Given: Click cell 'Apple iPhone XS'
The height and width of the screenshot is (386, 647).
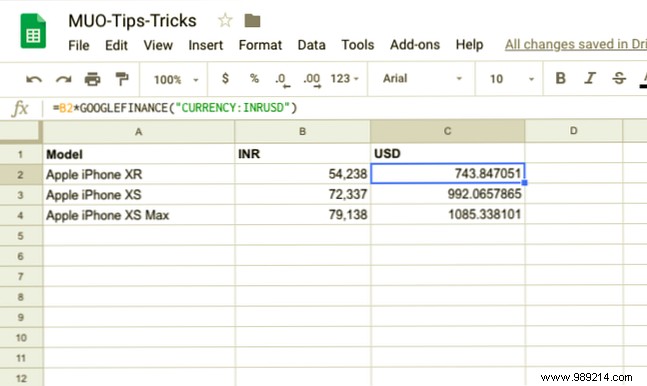Looking at the screenshot, I should click(x=139, y=194).
